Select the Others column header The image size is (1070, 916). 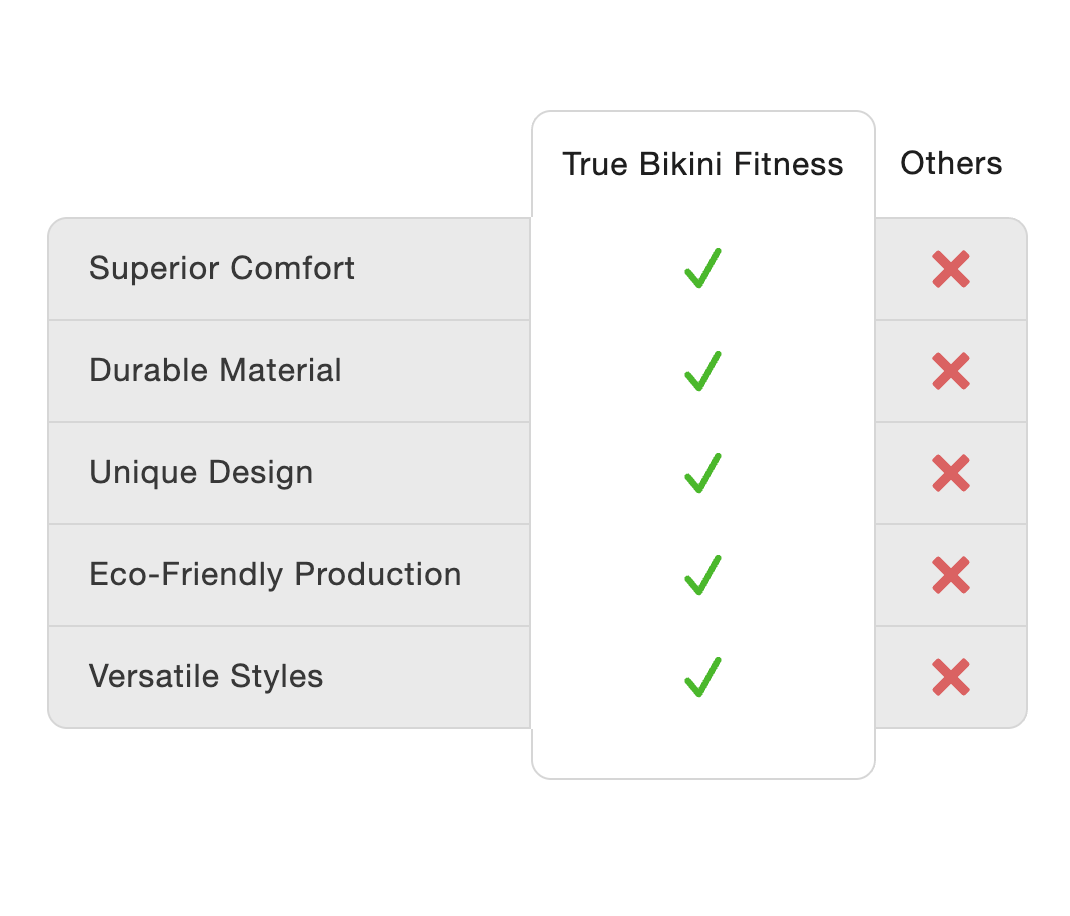coord(951,163)
